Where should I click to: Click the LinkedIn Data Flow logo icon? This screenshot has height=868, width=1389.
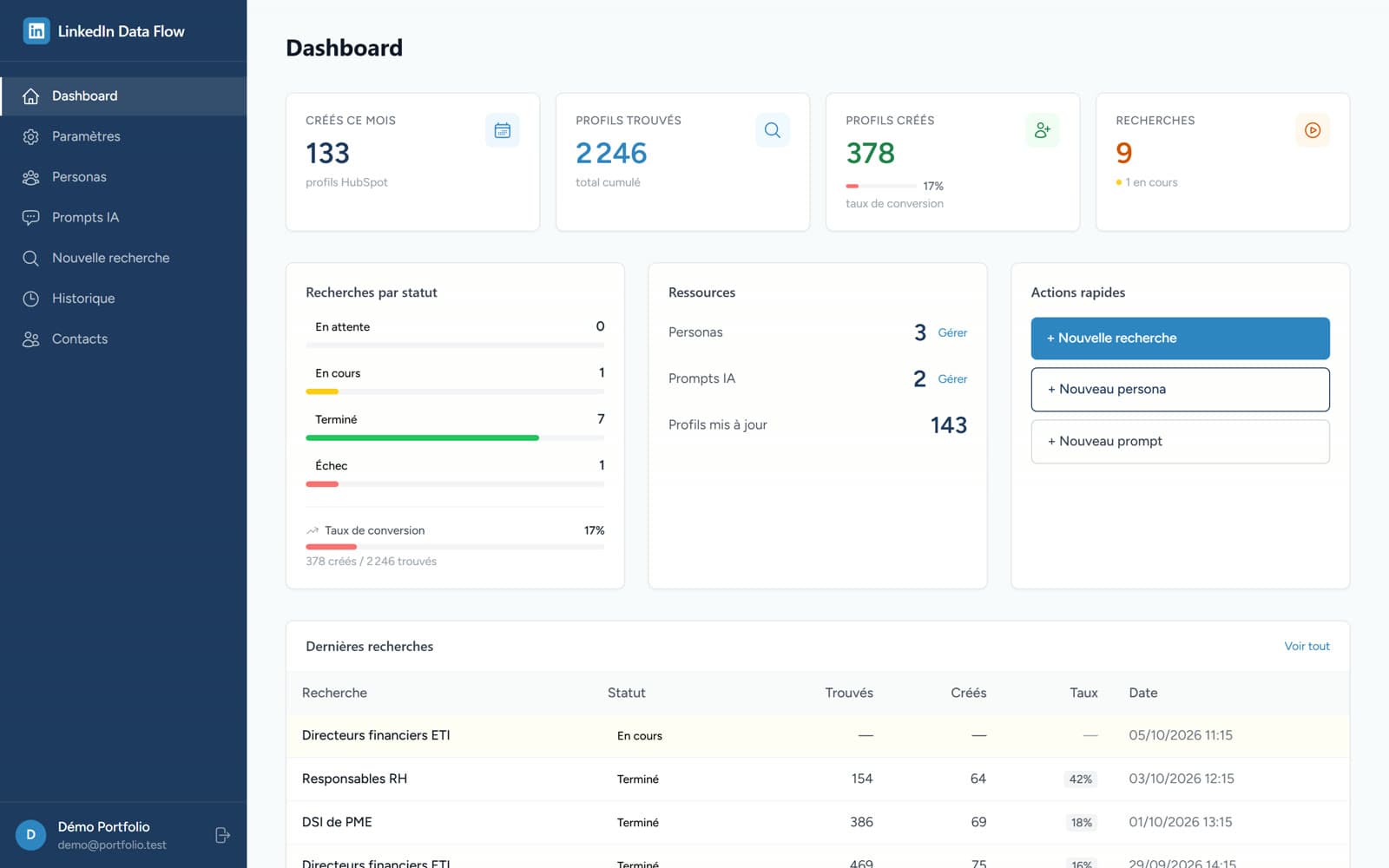(36, 31)
